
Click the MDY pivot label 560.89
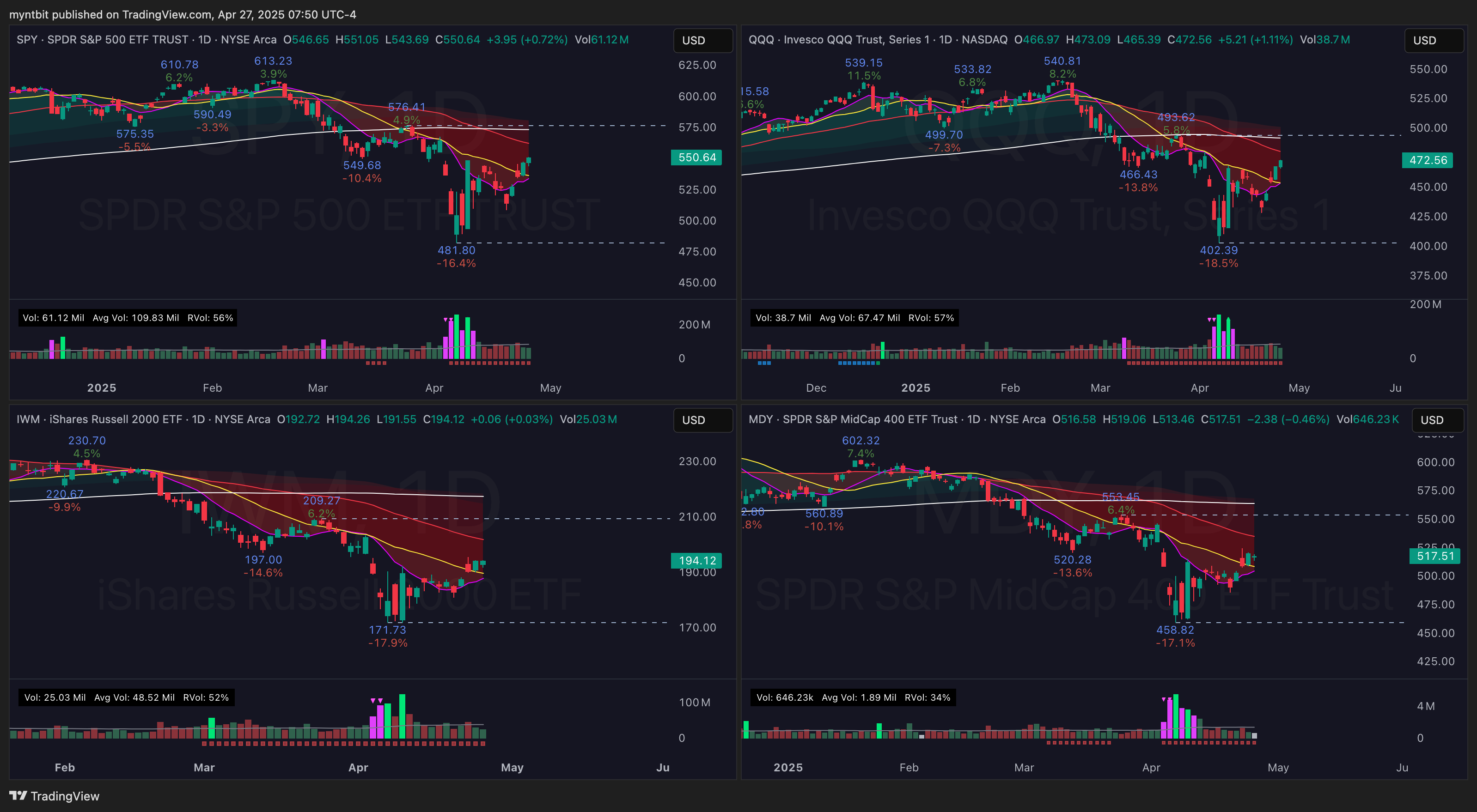[824, 514]
